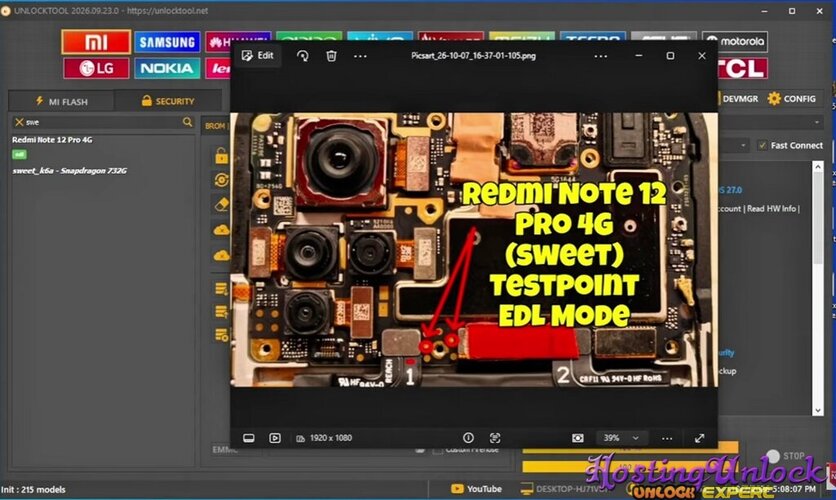Toggle the Fast Connect checkbox

pyautogui.click(x=762, y=145)
